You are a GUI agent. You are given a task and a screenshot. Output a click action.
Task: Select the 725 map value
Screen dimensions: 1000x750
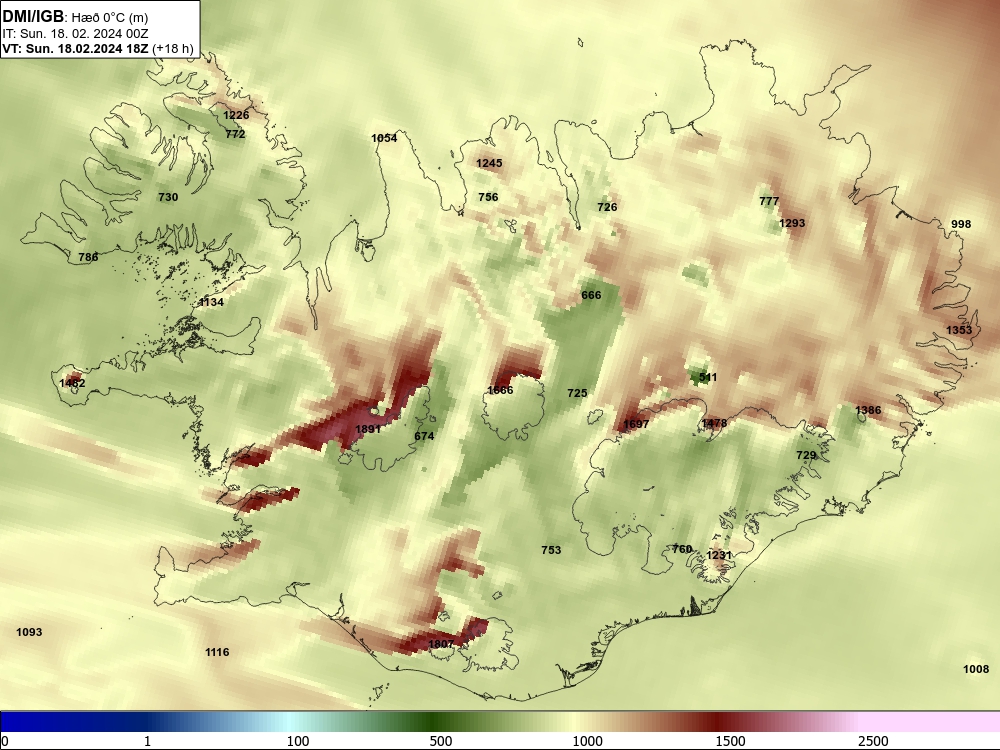pos(577,393)
